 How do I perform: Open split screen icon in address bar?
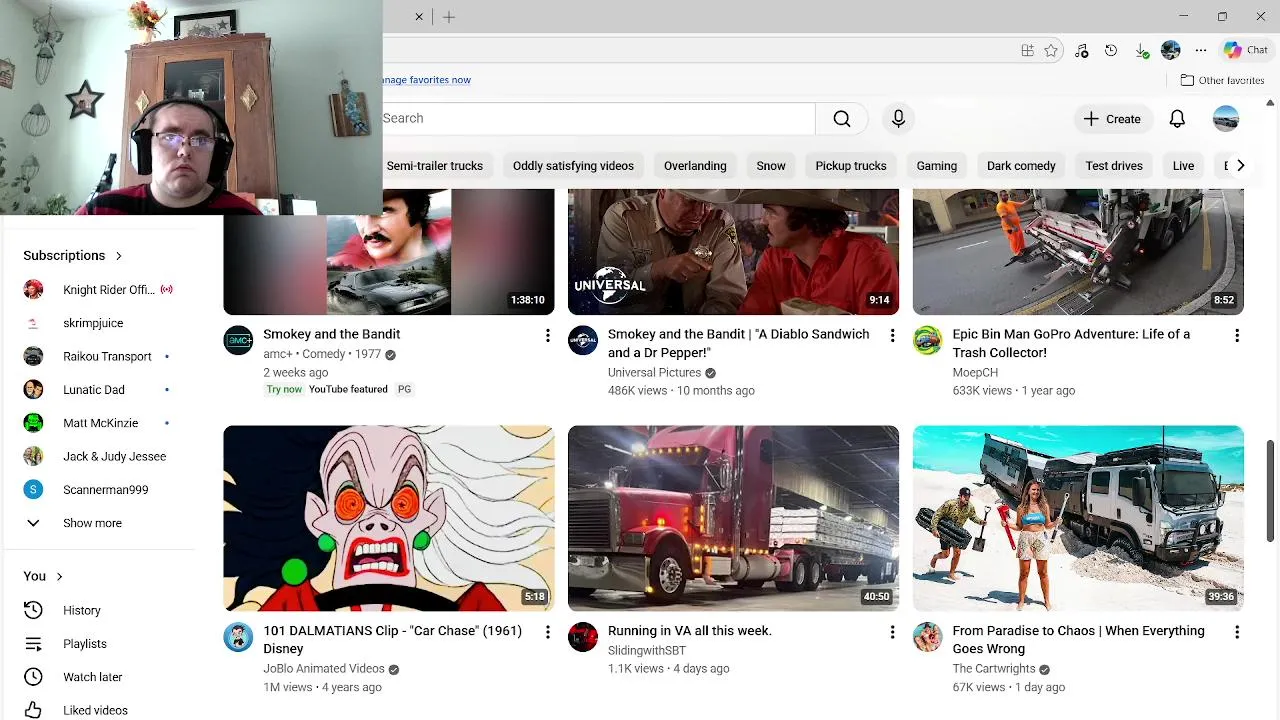pos(1027,50)
